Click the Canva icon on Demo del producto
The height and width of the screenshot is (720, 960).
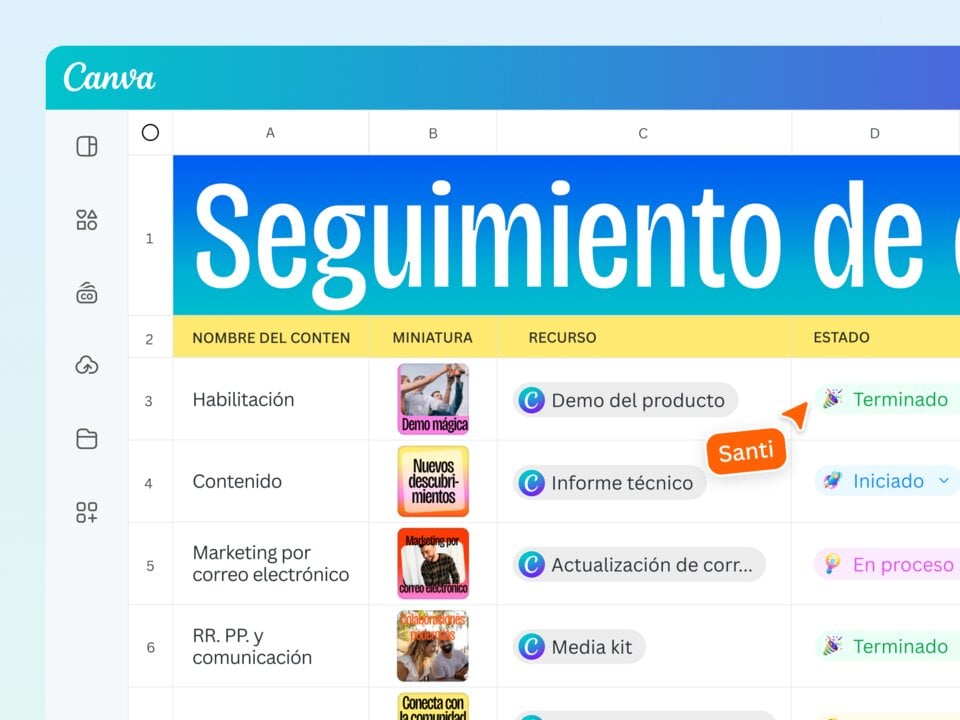pyautogui.click(x=531, y=400)
